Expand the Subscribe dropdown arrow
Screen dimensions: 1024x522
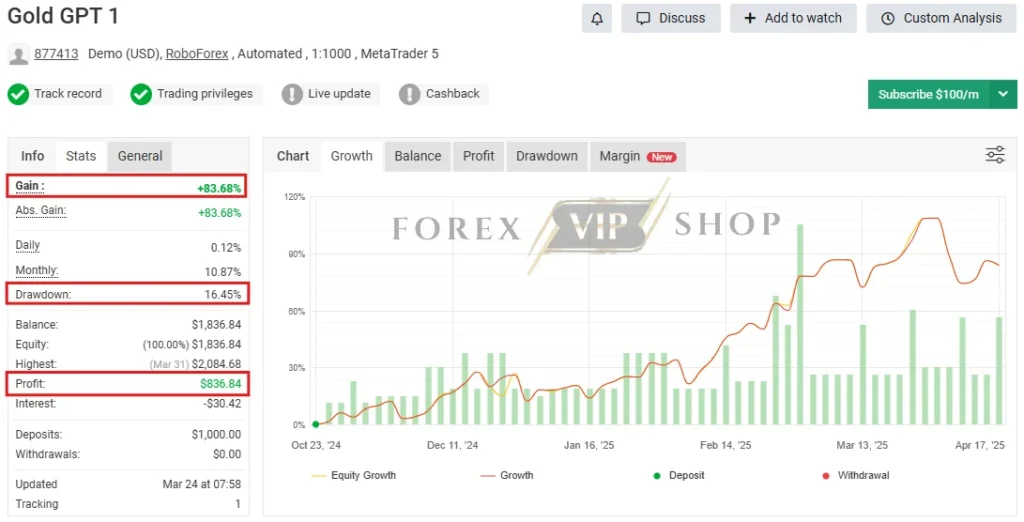click(1003, 94)
